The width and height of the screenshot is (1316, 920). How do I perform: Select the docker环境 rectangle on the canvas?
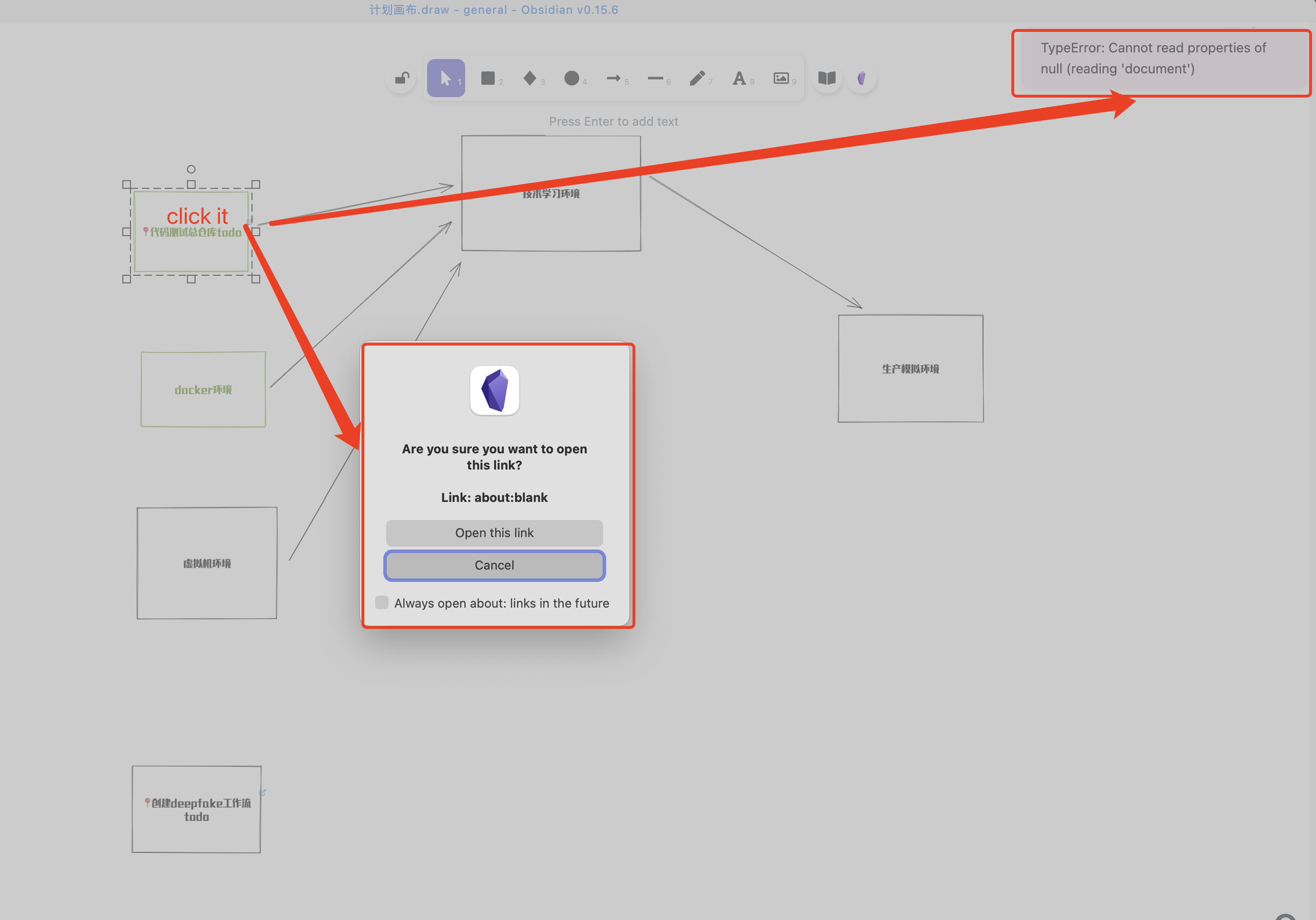coord(203,390)
